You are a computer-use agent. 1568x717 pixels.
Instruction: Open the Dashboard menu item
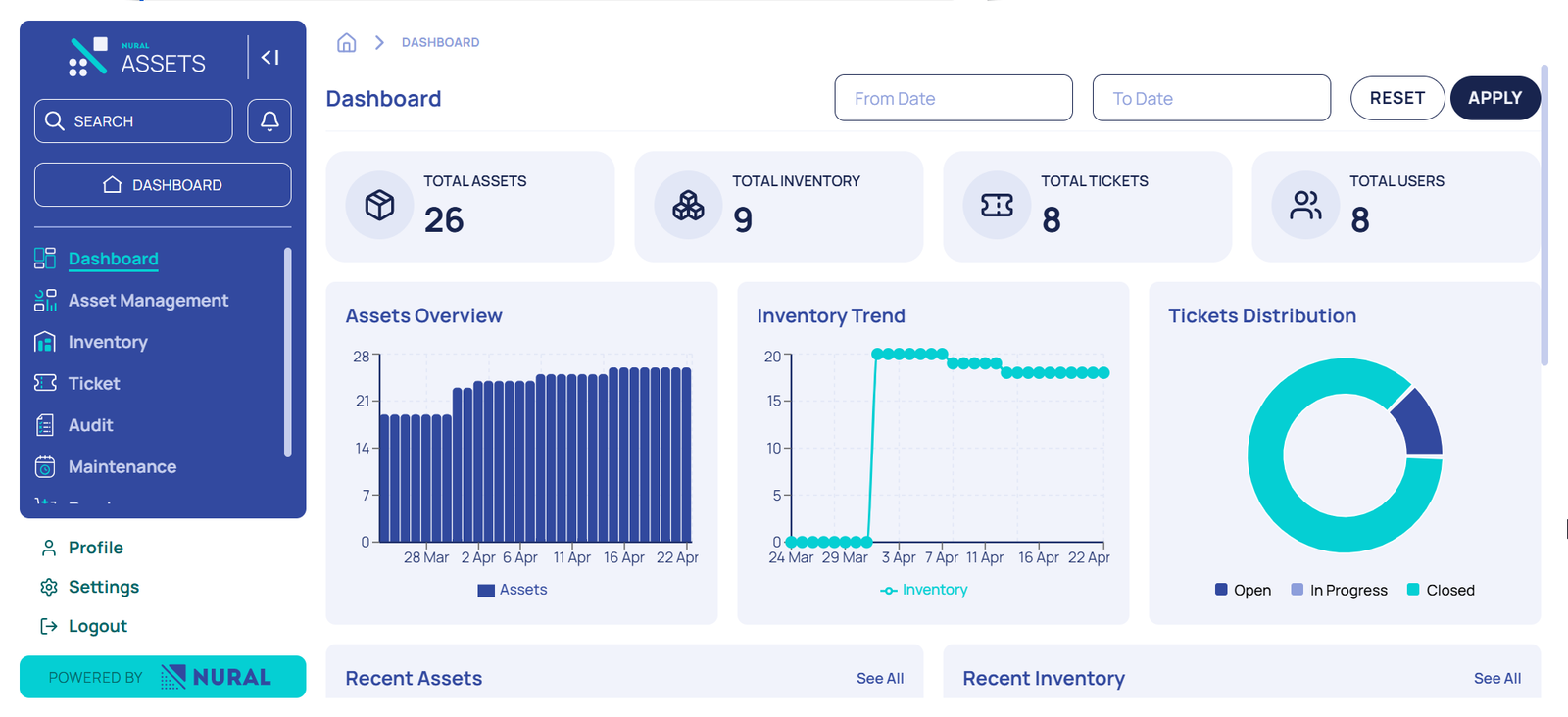pos(114,259)
